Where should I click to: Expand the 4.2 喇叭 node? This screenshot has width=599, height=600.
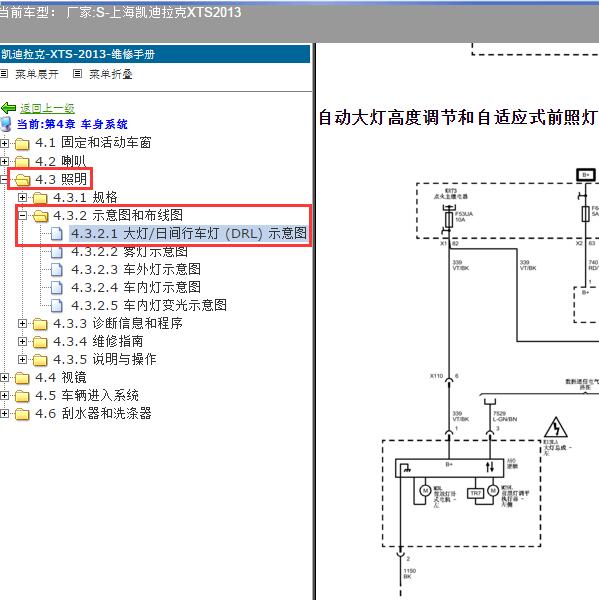[x=4, y=161]
